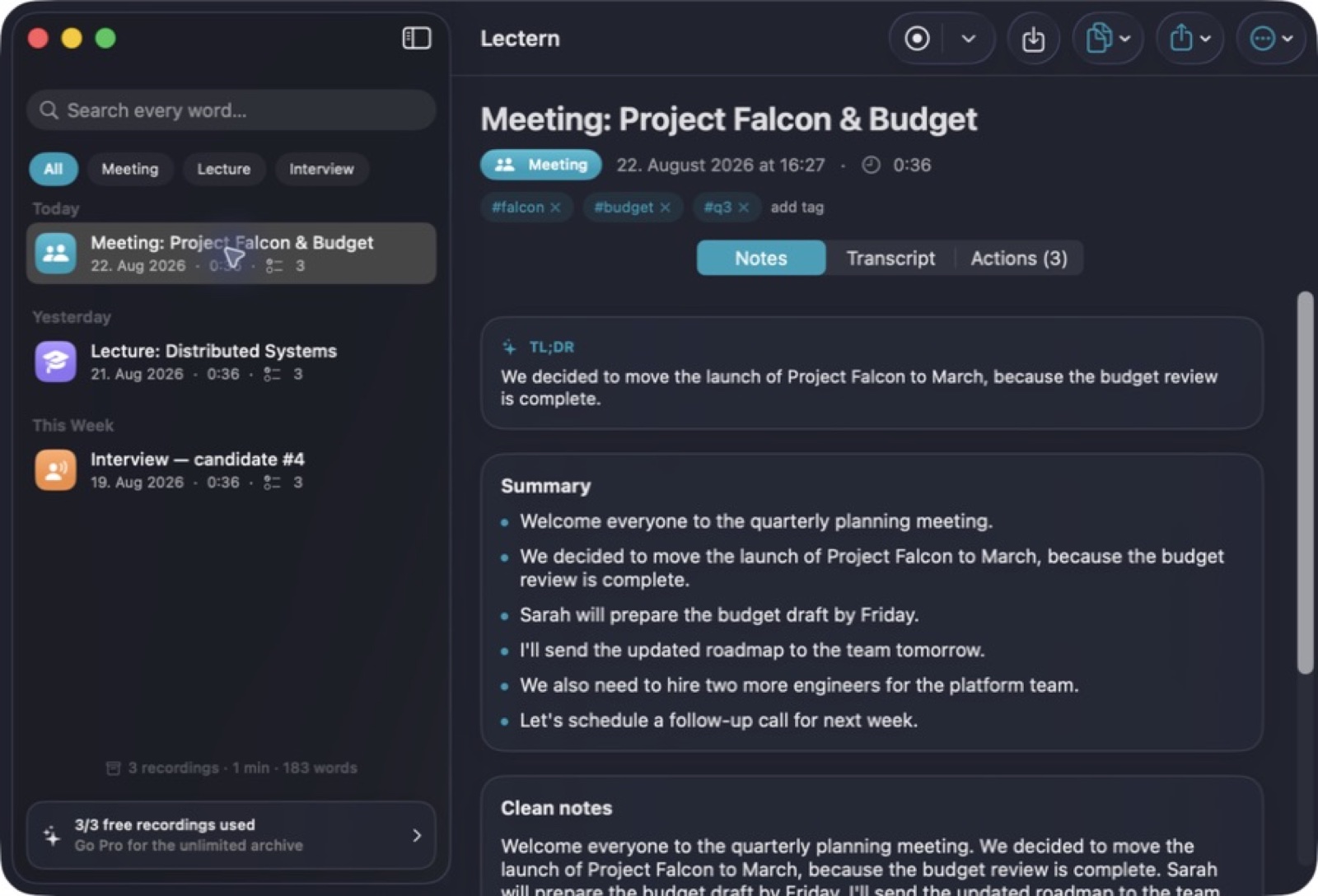Image resolution: width=1318 pixels, height=896 pixels.
Task: Toggle the sidebar panel icon
Action: 416,38
